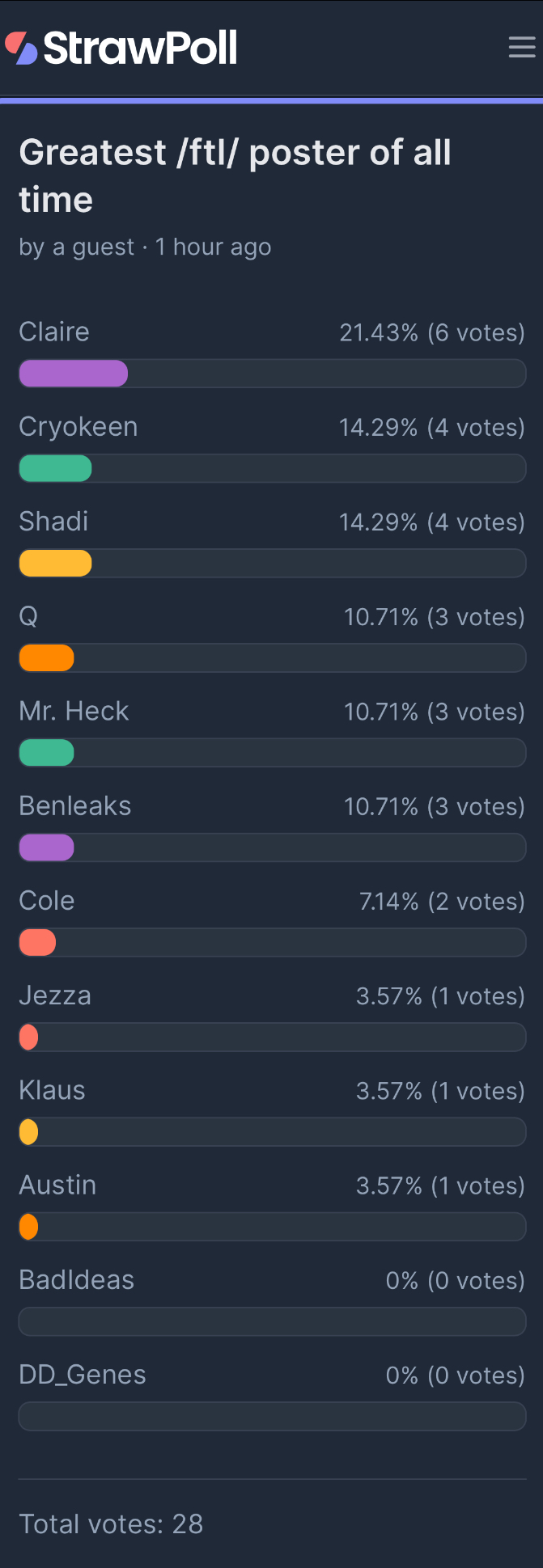
Task: Click the '1 hour ago' timestamp
Action: (x=213, y=247)
